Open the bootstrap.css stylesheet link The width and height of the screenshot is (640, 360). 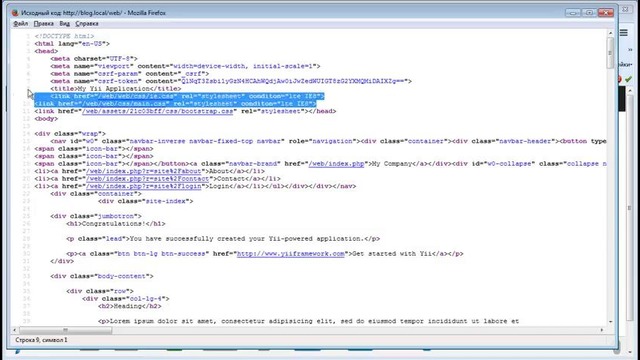point(157,111)
